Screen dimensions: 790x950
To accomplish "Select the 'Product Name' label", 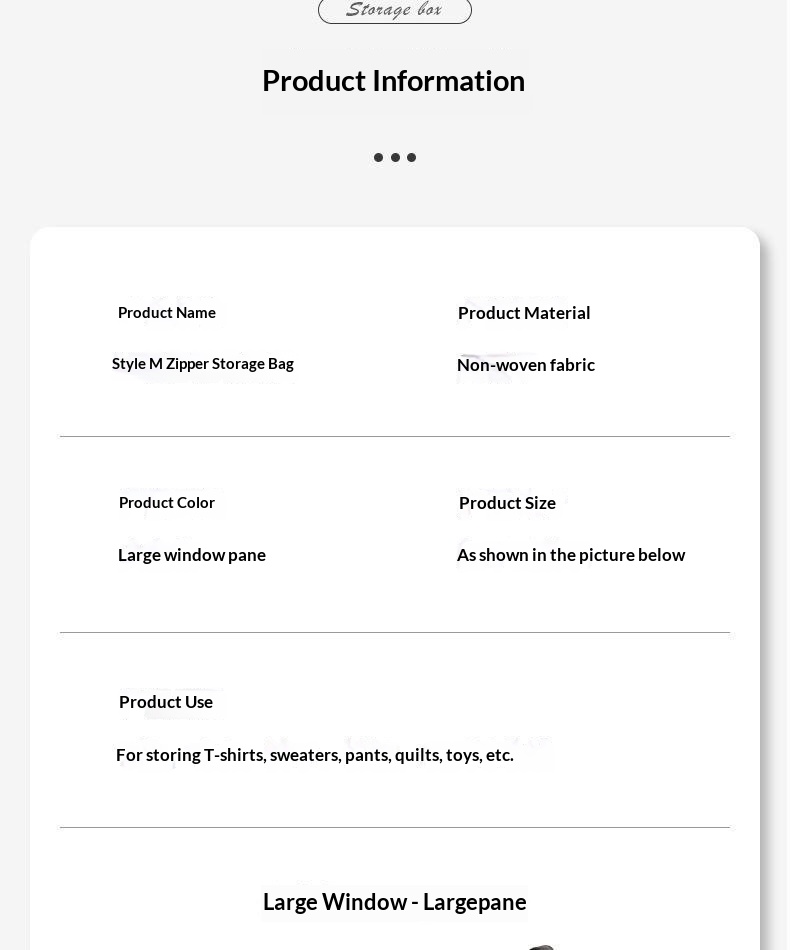I will point(167,313).
